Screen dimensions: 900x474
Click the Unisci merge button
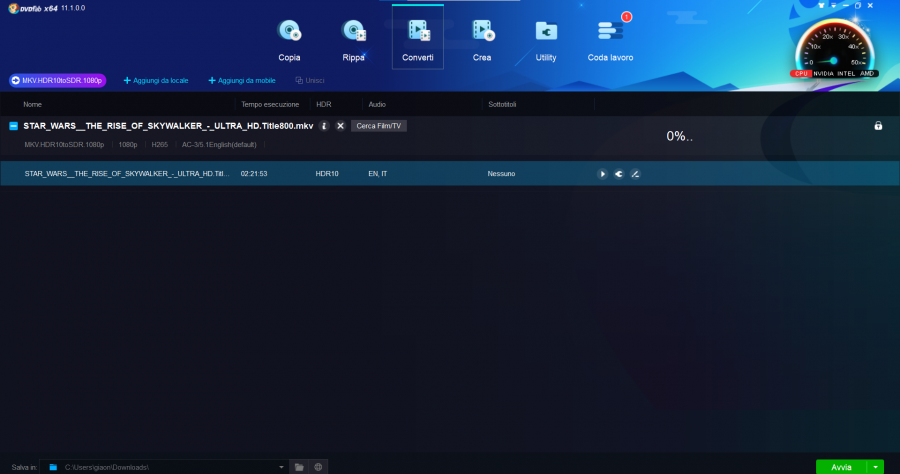310,80
